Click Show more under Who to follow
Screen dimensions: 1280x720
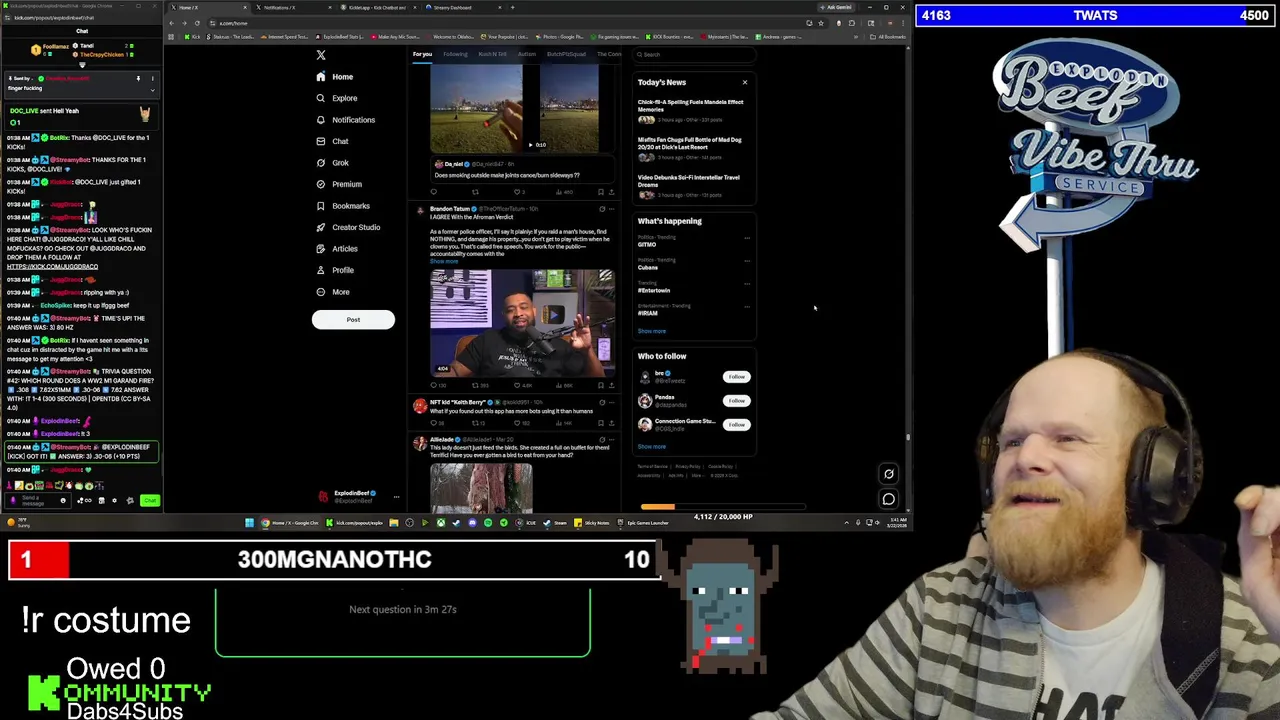651,447
